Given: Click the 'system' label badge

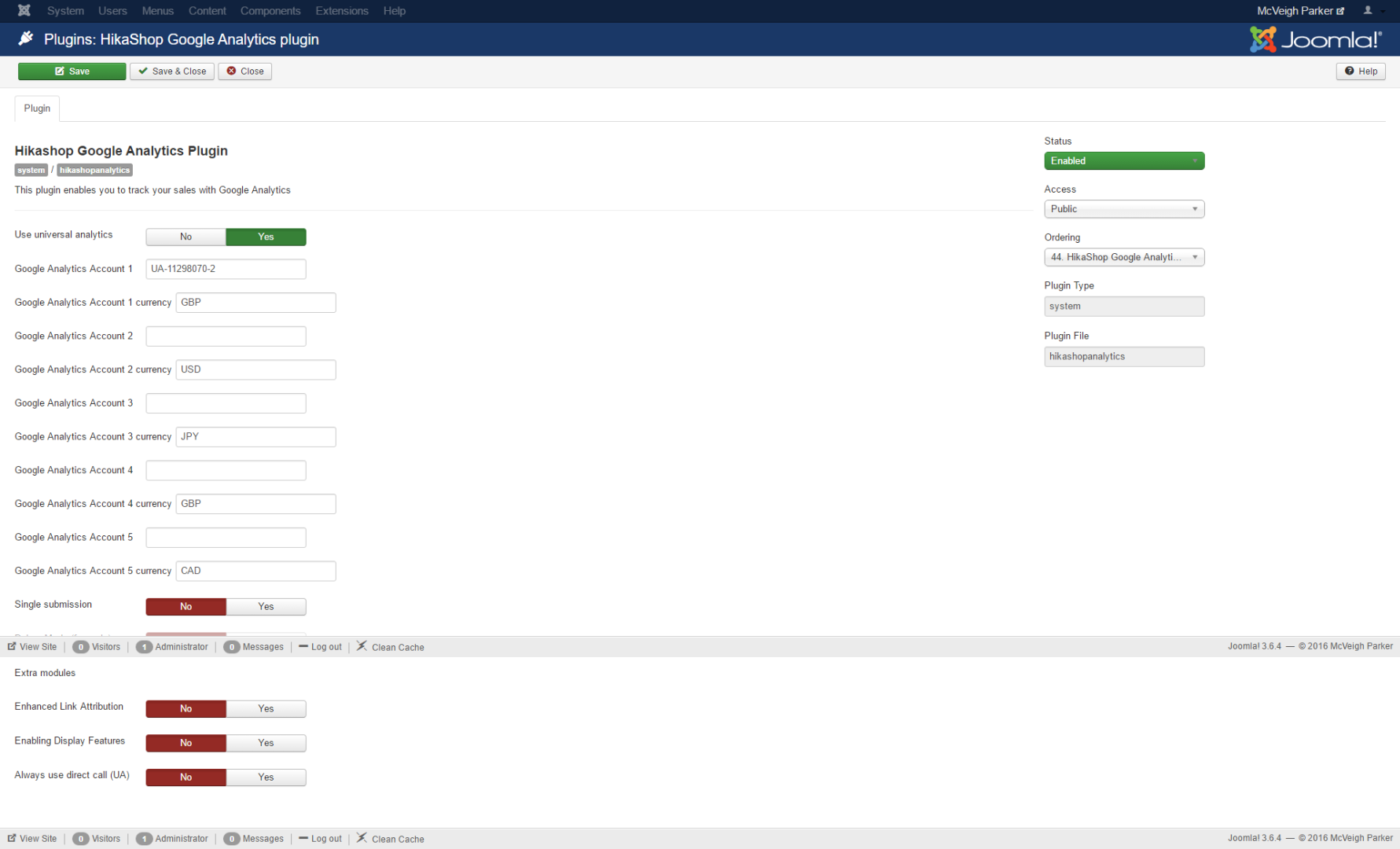Looking at the screenshot, I should pos(31,170).
